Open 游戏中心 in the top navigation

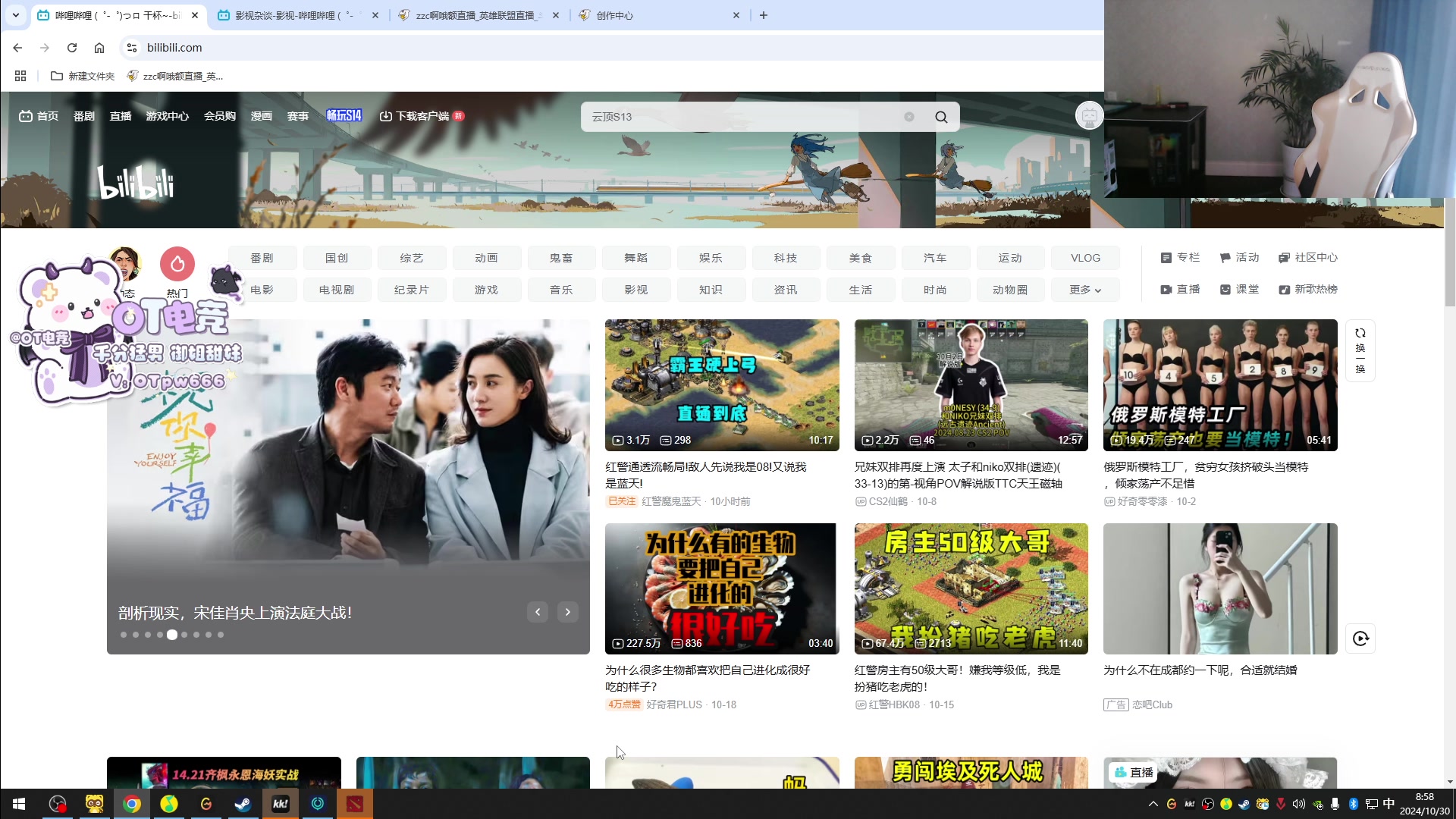(x=168, y=116)
